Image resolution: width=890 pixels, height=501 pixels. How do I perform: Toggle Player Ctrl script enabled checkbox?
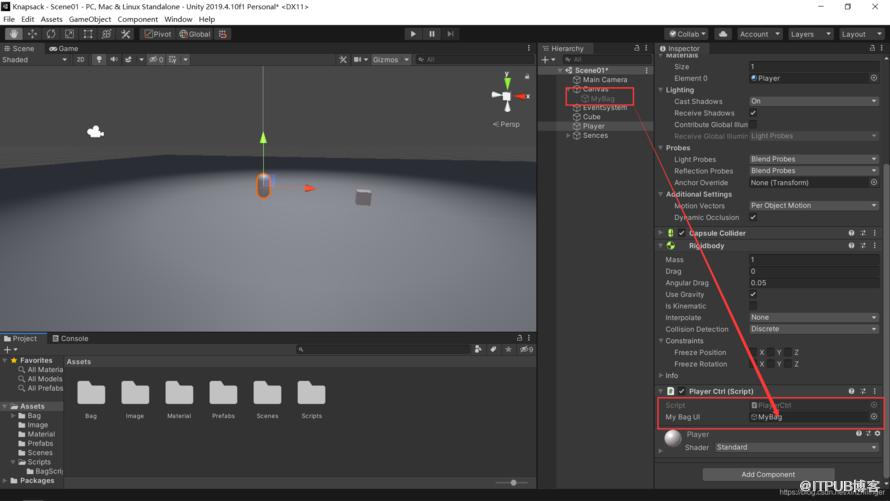coord(681,391)
